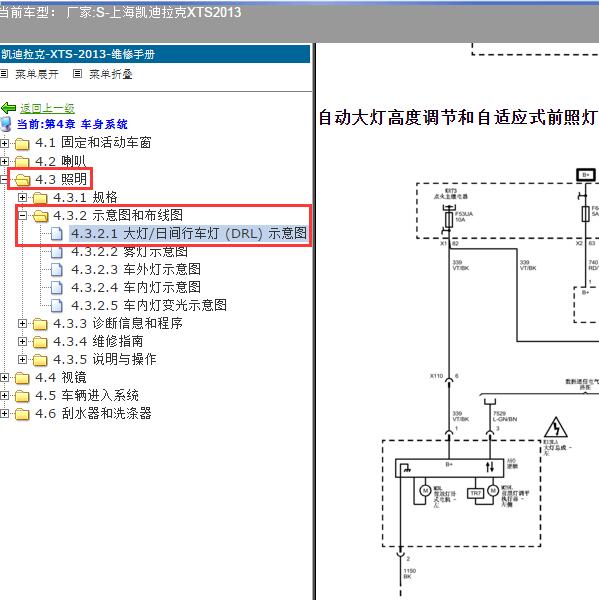This screenshot has height=600, width=599.
Task: Select 4.3.2 示意图和布线图 tree item
Action: point(118,215)
